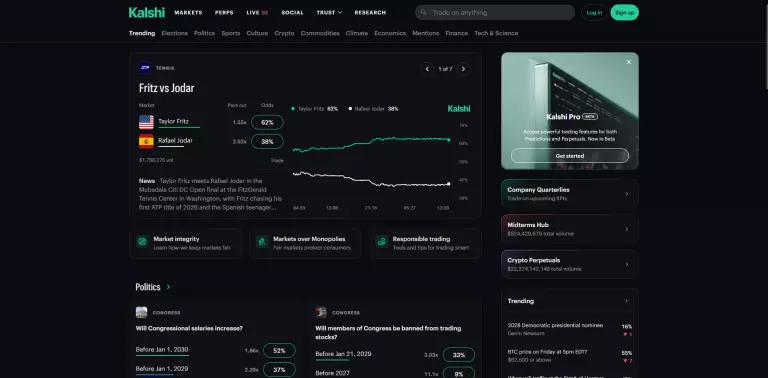Screen dimensions: 768x378
Task: Open the Social nav item
Action: point(292,13)
